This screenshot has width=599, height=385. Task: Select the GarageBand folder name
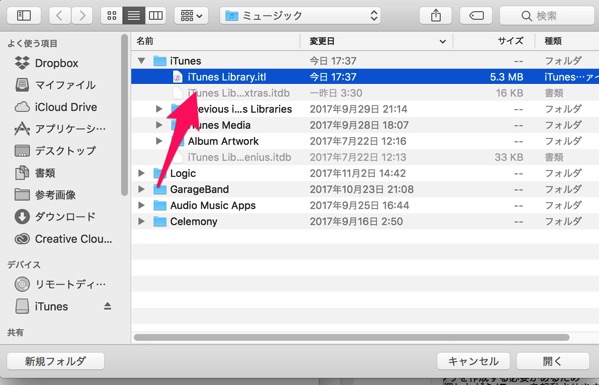pyautogui.click(x=199, y=189)
